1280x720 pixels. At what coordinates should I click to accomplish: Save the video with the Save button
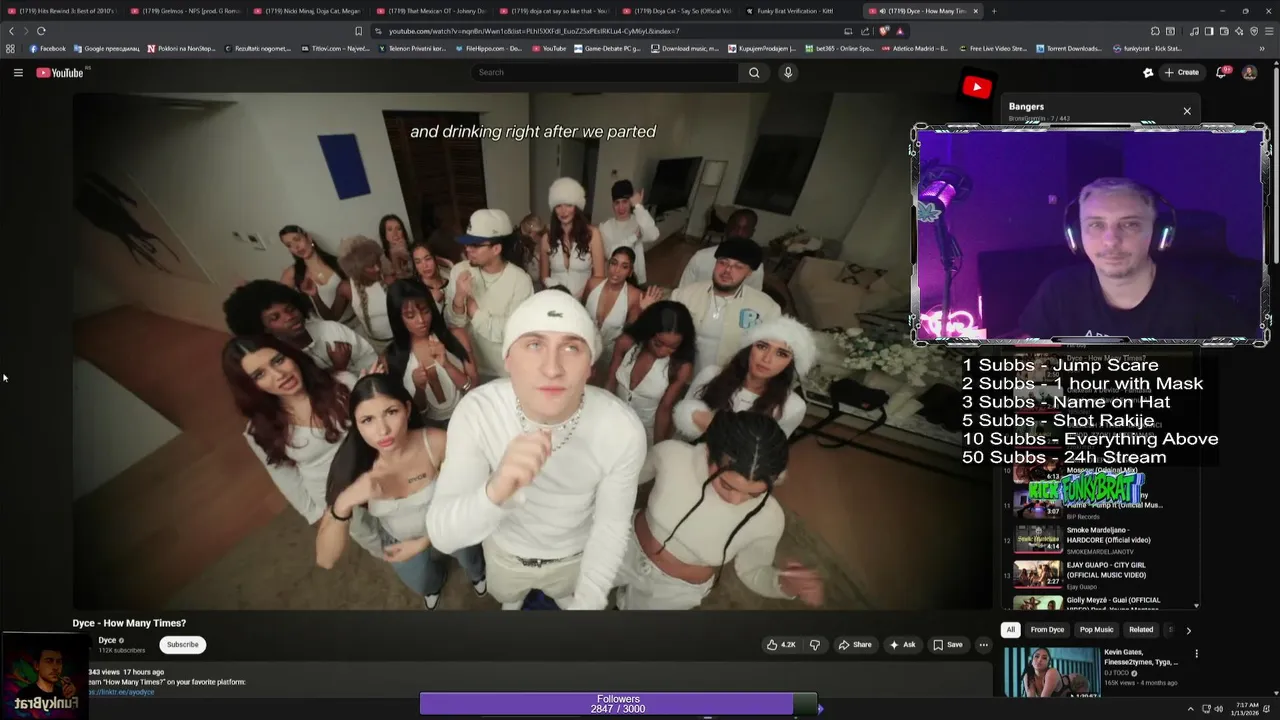[948, 645]
